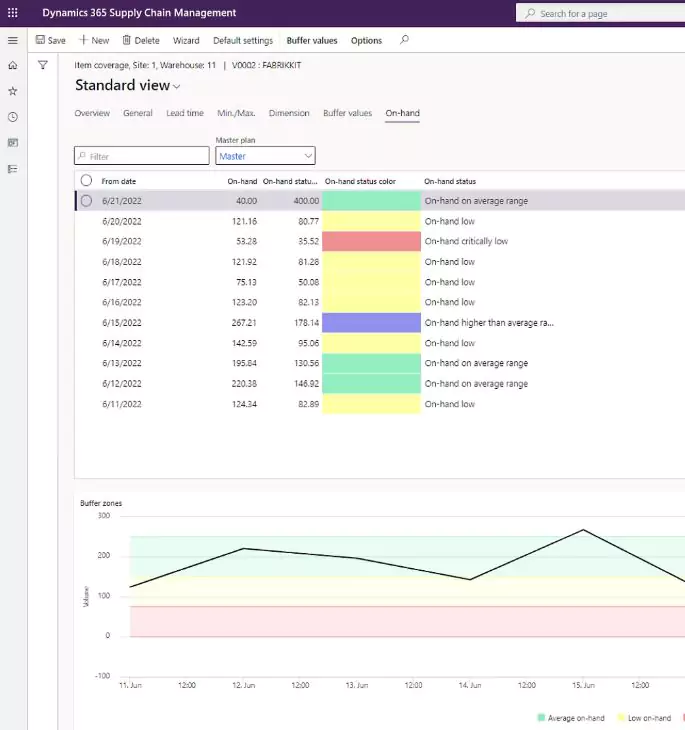Select the 6/21/2022 row radio button
This screenshot has height=730, width=685.
coord(86,201)
